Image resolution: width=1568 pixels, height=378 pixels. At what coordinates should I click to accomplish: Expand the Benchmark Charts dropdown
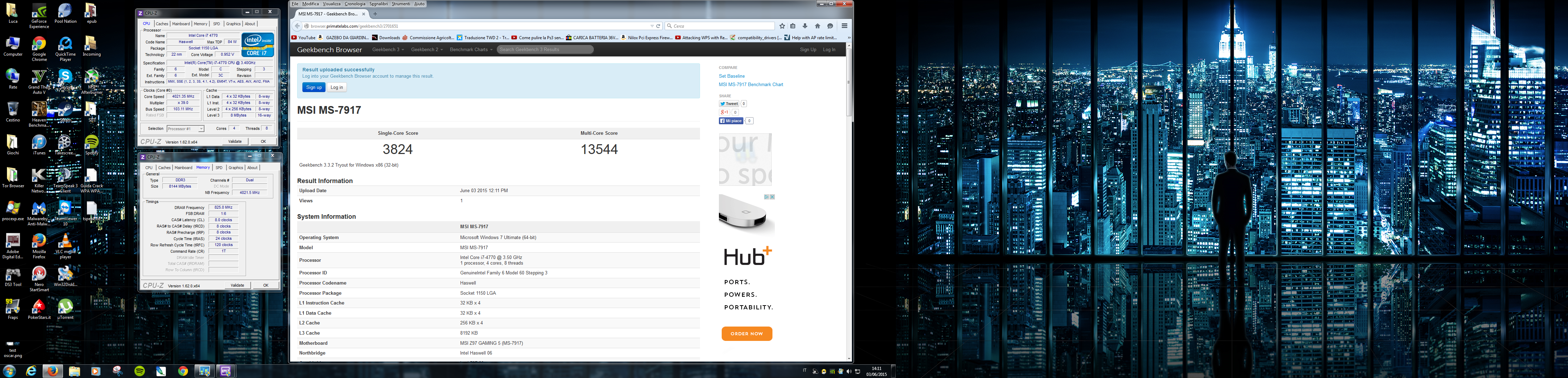coord(470,49)
